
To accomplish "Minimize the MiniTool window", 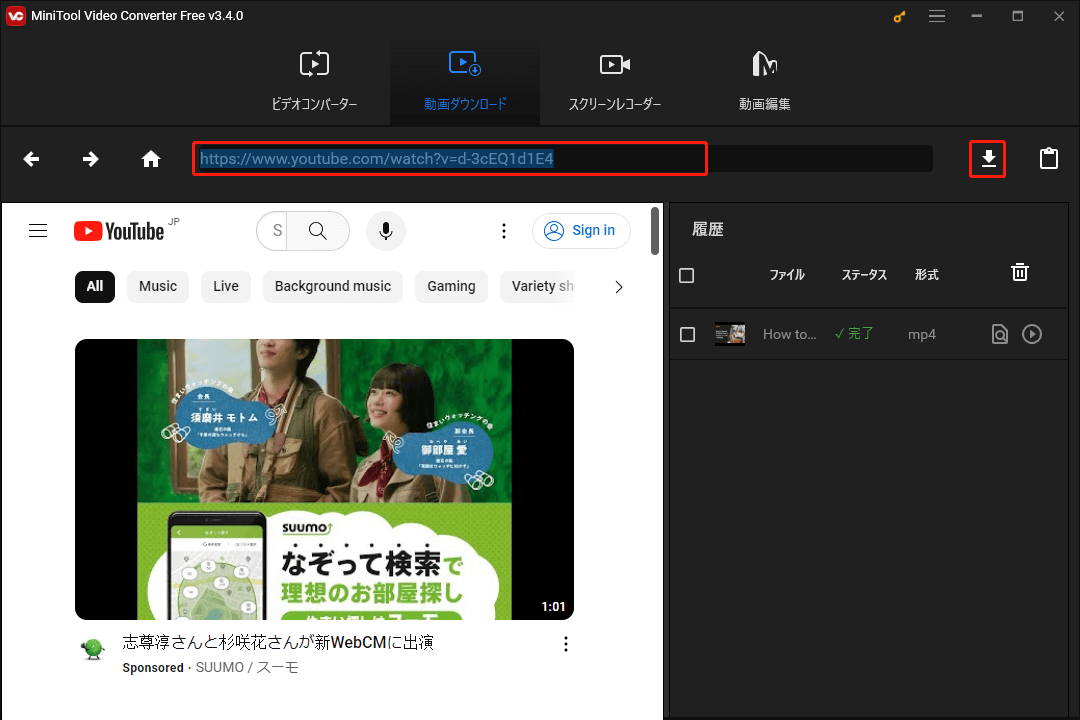I will point(977,16).
